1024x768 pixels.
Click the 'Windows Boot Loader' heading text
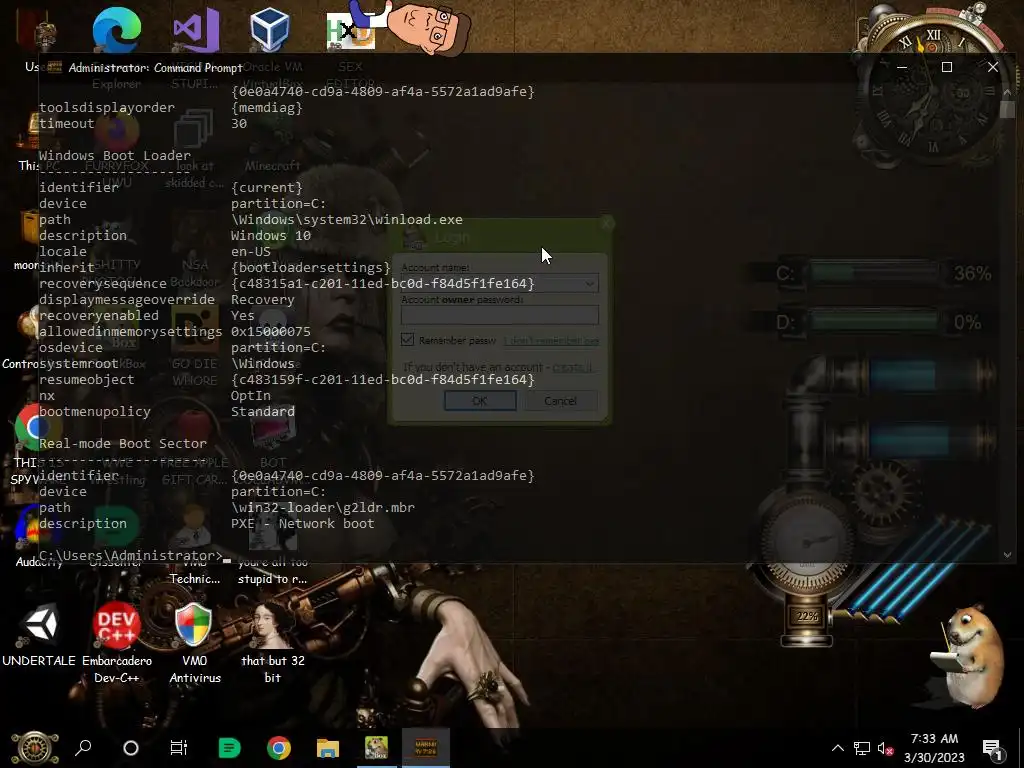point(115,155)
